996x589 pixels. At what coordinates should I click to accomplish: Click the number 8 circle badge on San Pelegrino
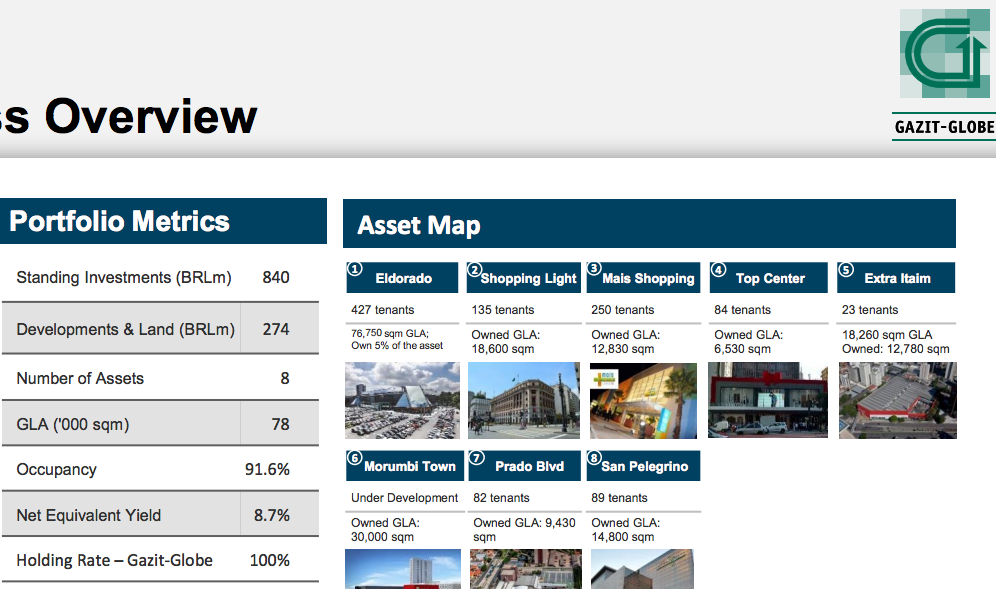[x=594, y=458]
